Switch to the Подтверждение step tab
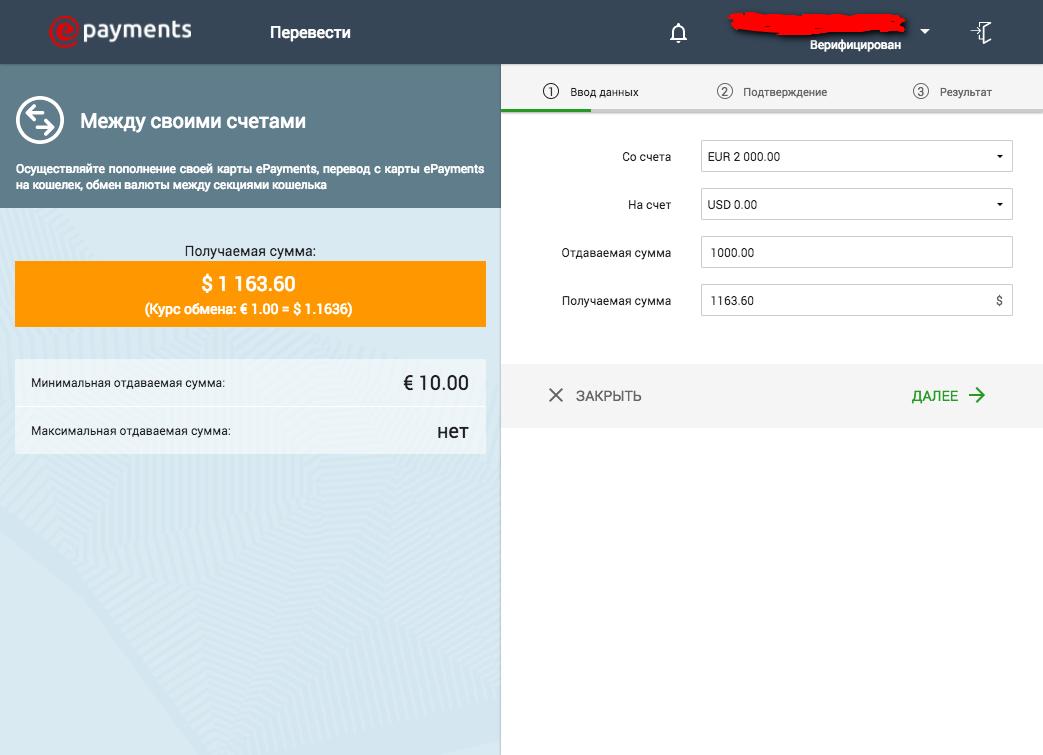This screenshot has width=1043, height=755. pyautogui.click(x=772, y=92)
